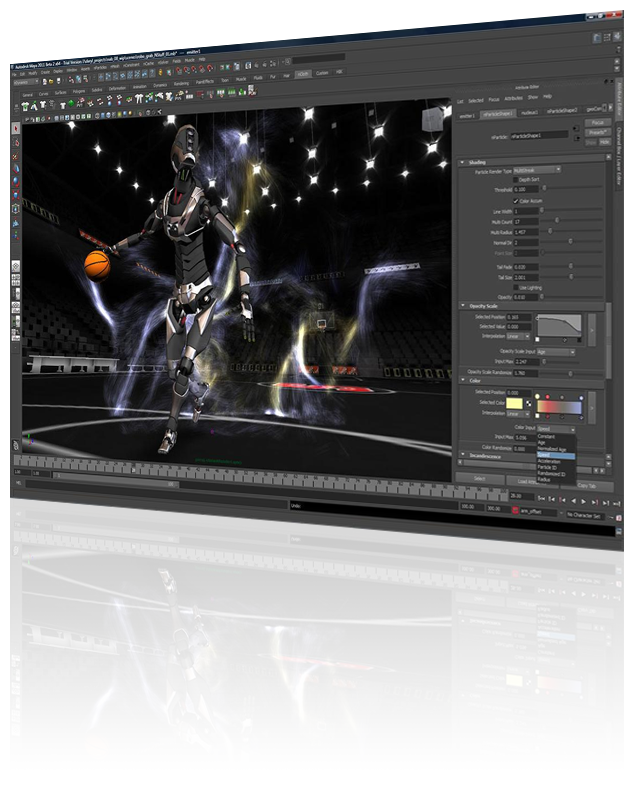
Task: Click the Opacity Scale Randomize slider handle
Action: [570, 374]
